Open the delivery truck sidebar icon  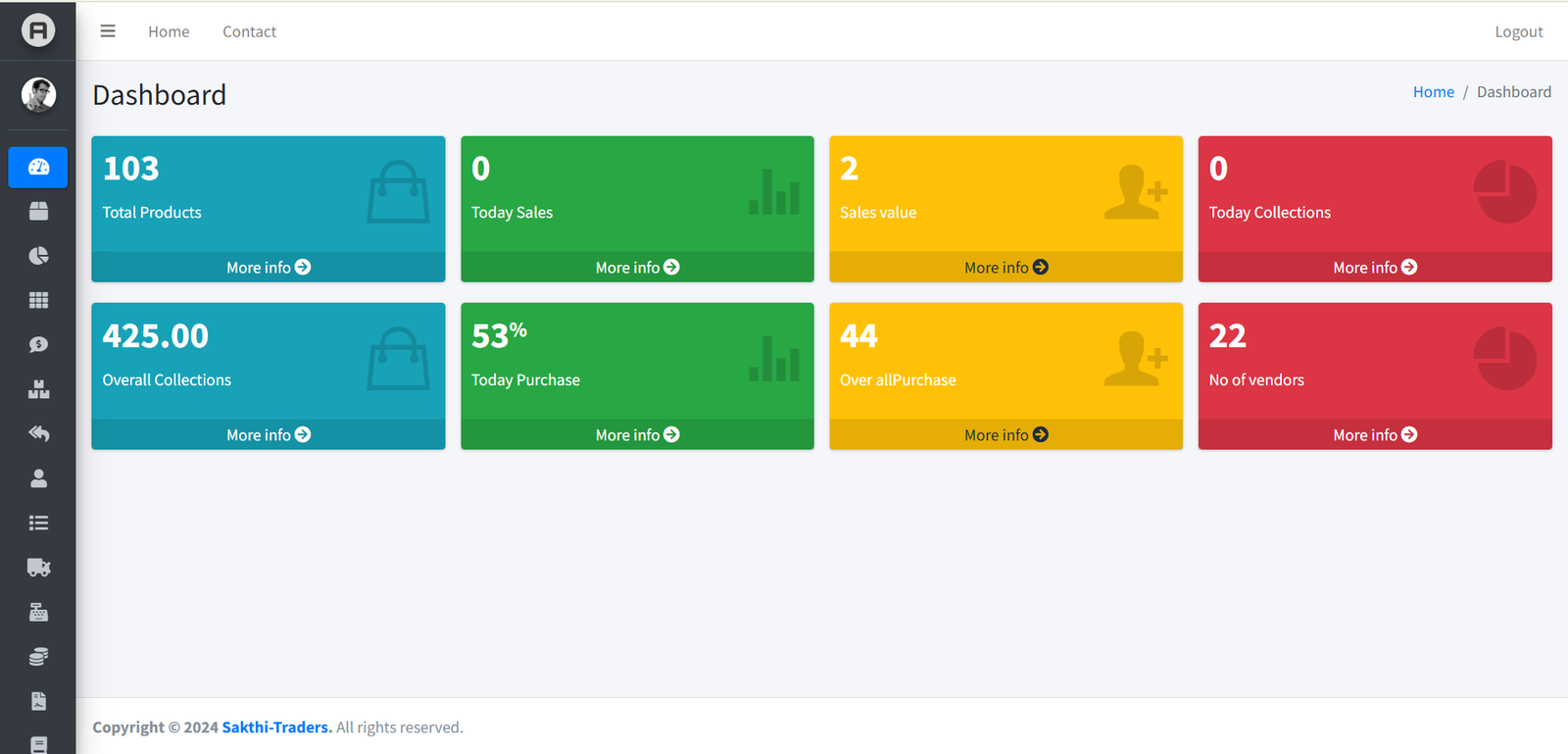coord(38,567)
